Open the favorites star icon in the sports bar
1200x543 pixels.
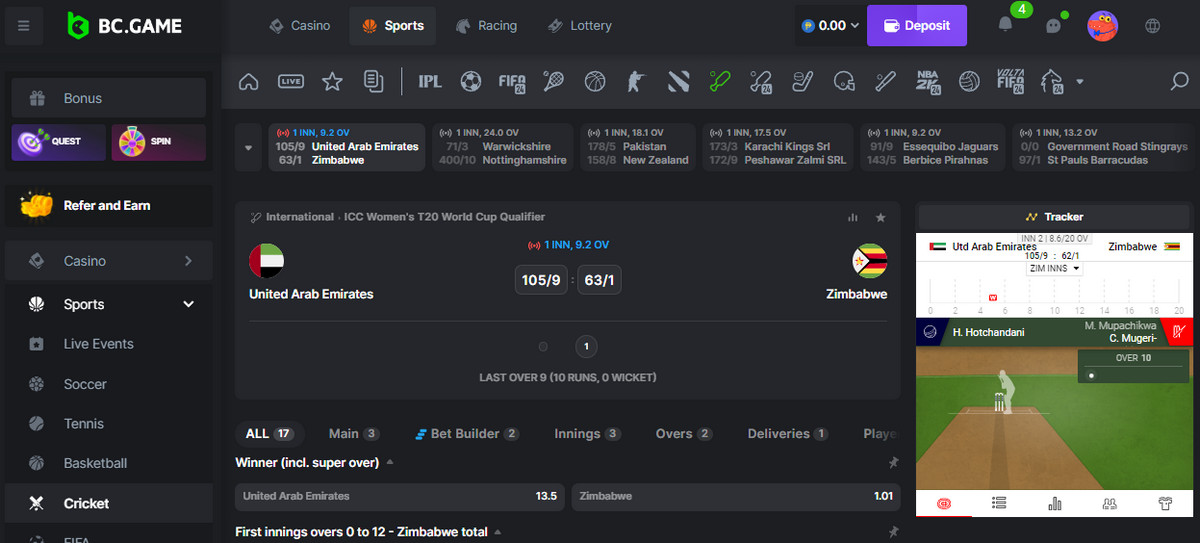pos(332,82)
